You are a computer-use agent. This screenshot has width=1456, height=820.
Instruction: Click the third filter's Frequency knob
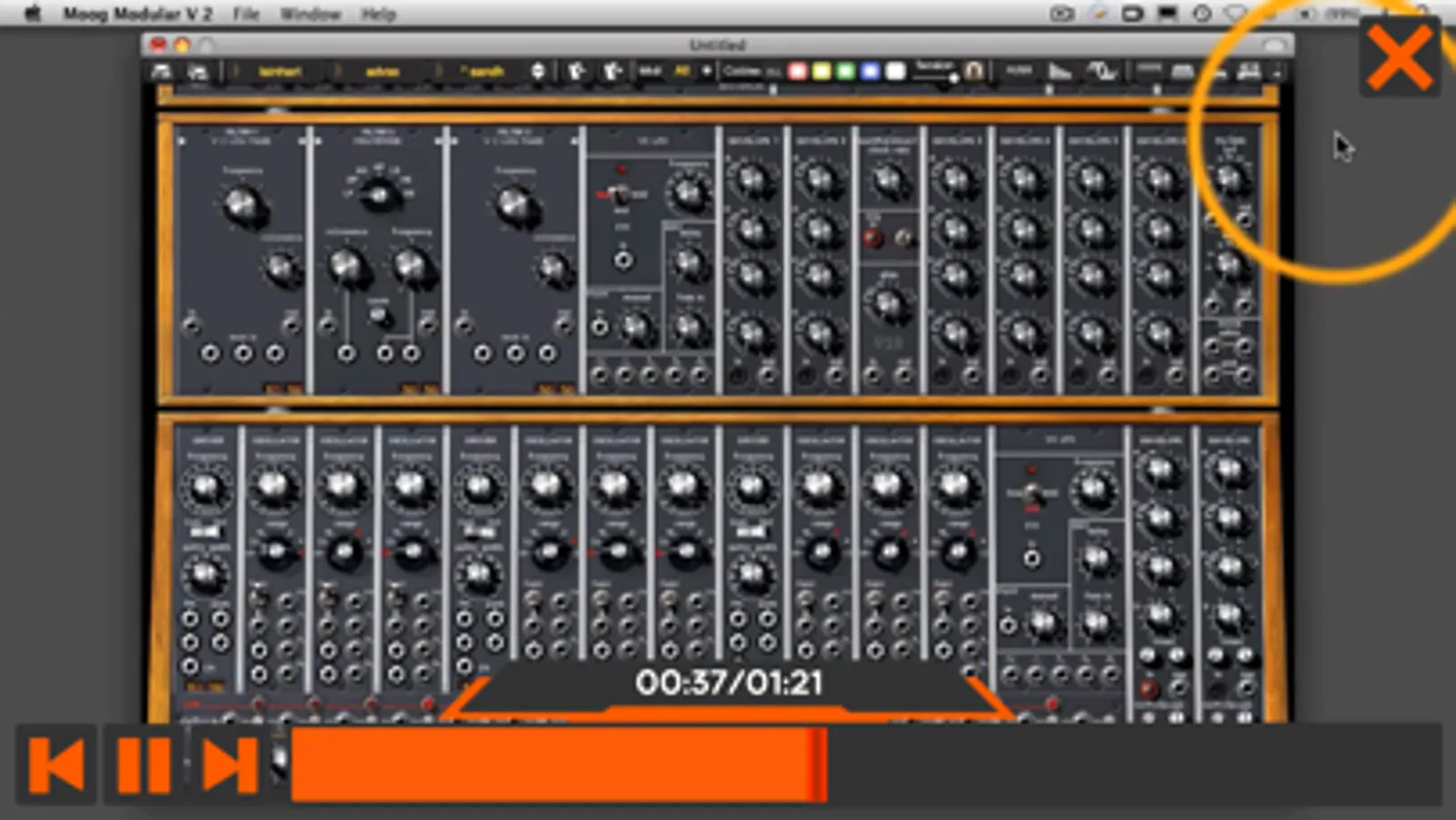[515, 206]
